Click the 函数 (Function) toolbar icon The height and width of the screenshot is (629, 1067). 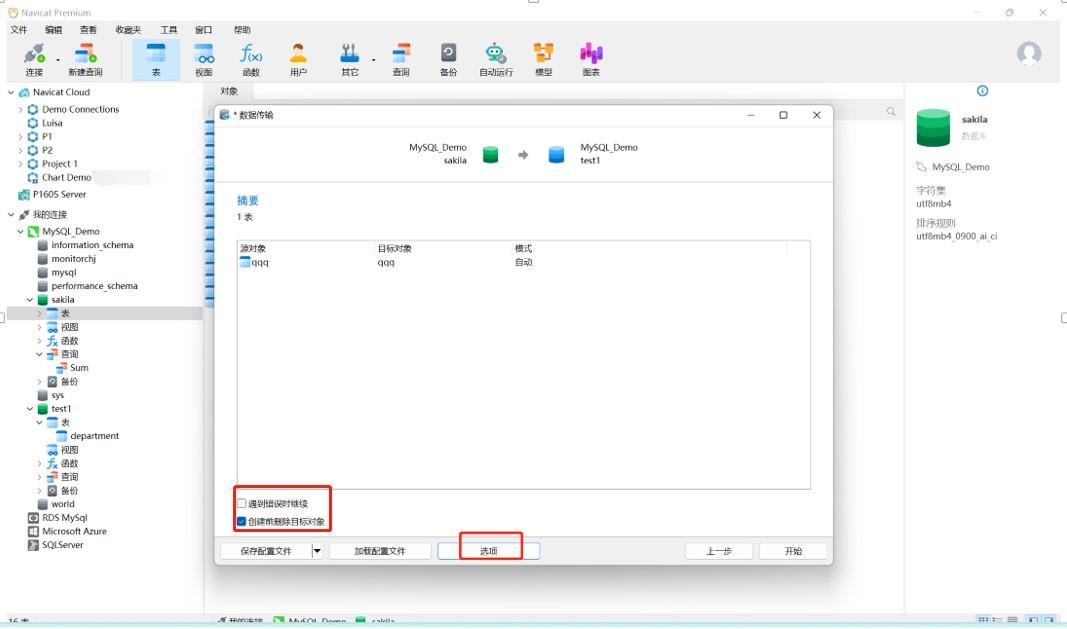[x=251, y=58]
